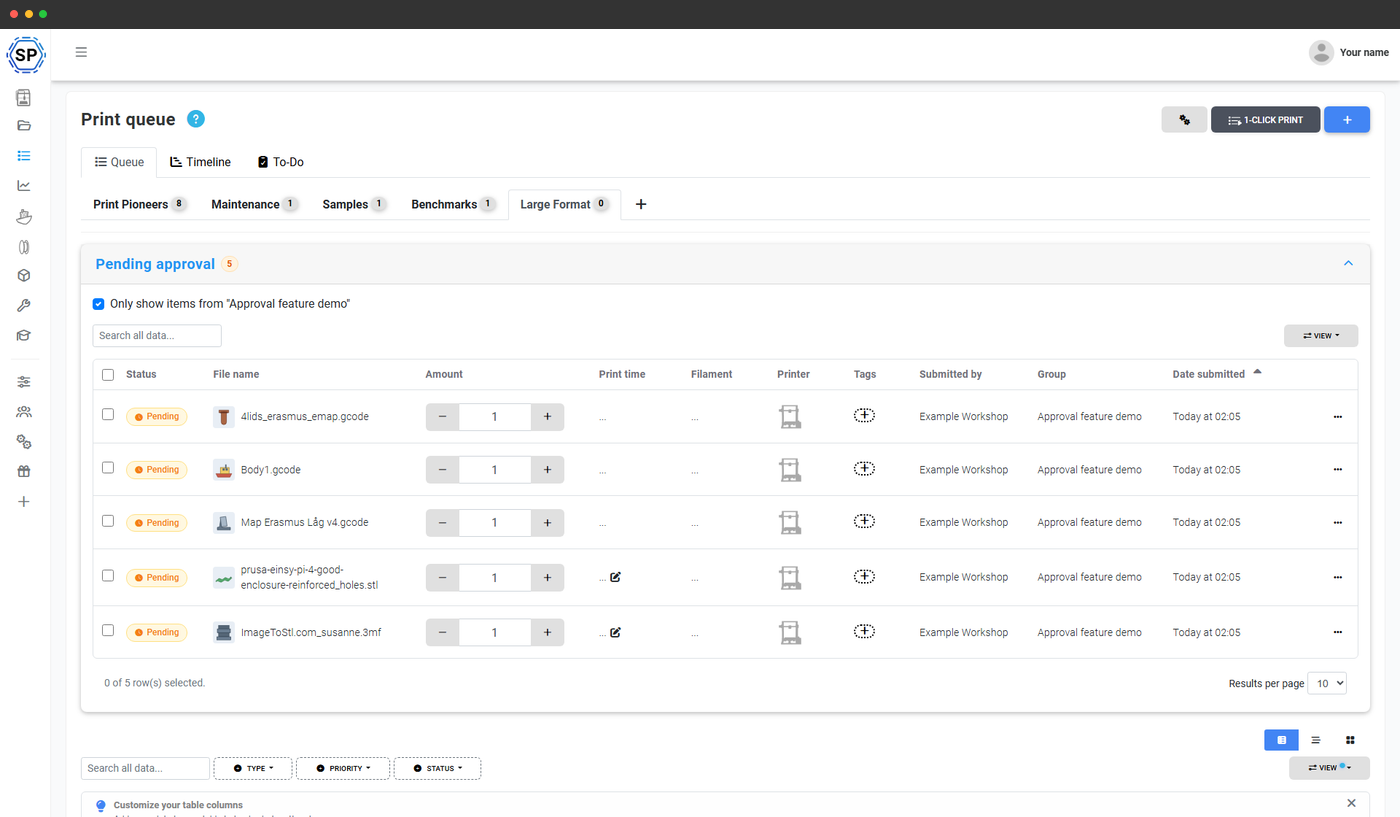The height and width of the screenshot is (817, 1400).
Task: Add a new queue group tab
Action: (641, 204)
